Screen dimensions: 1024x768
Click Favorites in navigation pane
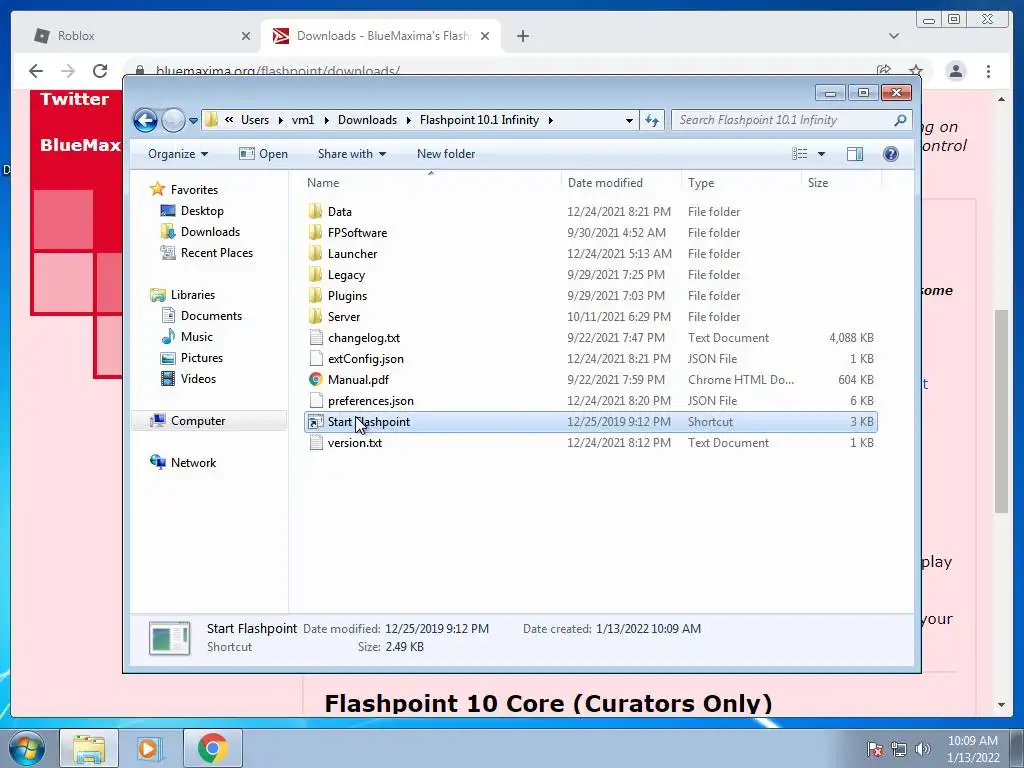pyautogui.click(x=194, y=189)
